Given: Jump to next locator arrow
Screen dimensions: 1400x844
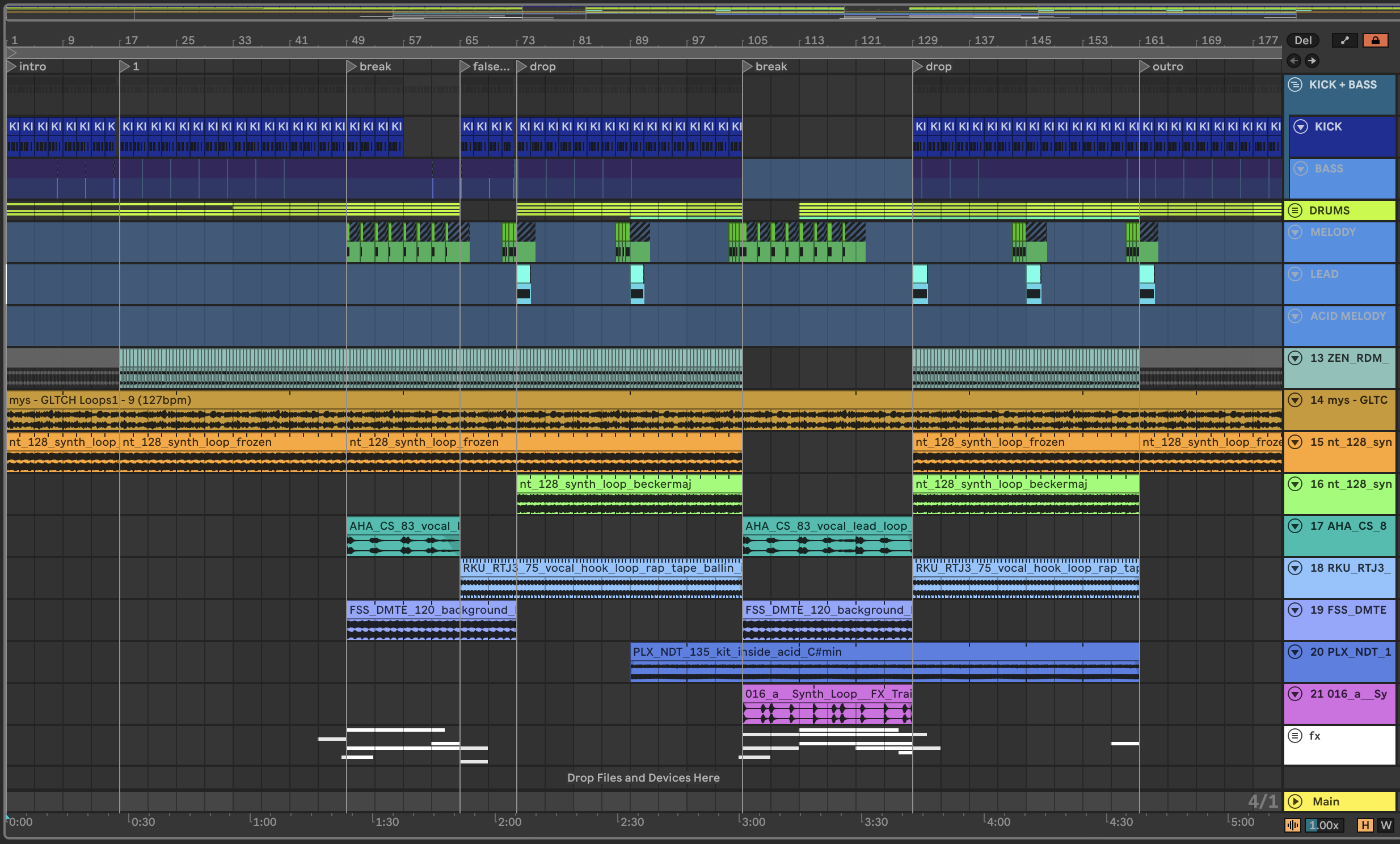Looking at the screenshot, I should (1312, 61).
